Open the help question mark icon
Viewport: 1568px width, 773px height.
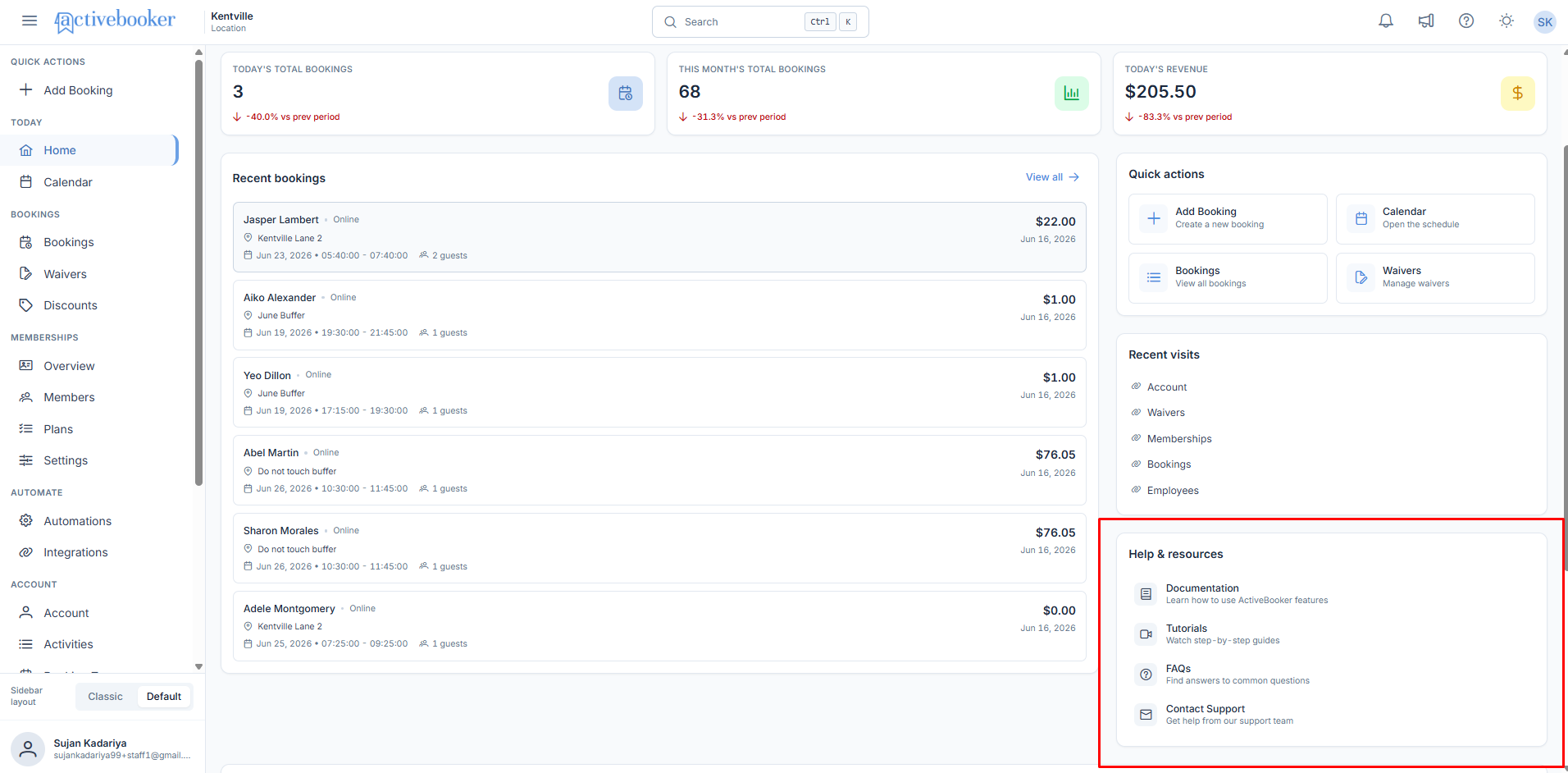click(x=1466, y=21)
